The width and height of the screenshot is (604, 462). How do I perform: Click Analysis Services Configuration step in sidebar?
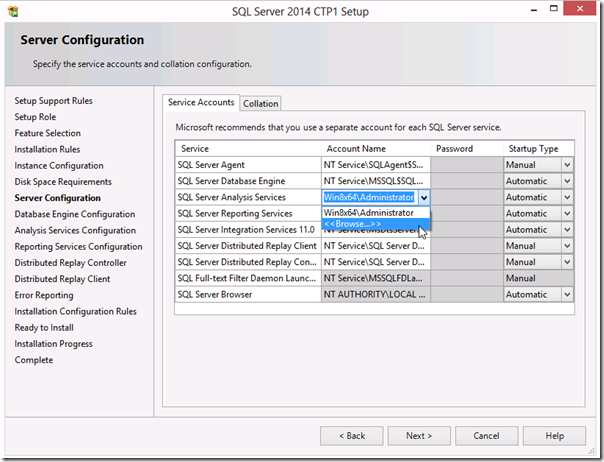[75, 230]
